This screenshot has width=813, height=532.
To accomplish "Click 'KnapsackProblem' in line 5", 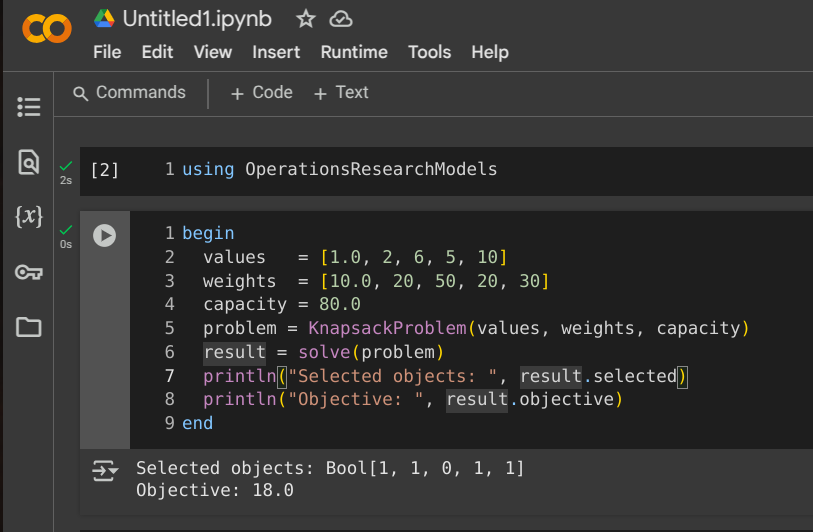I will point(387,328).
